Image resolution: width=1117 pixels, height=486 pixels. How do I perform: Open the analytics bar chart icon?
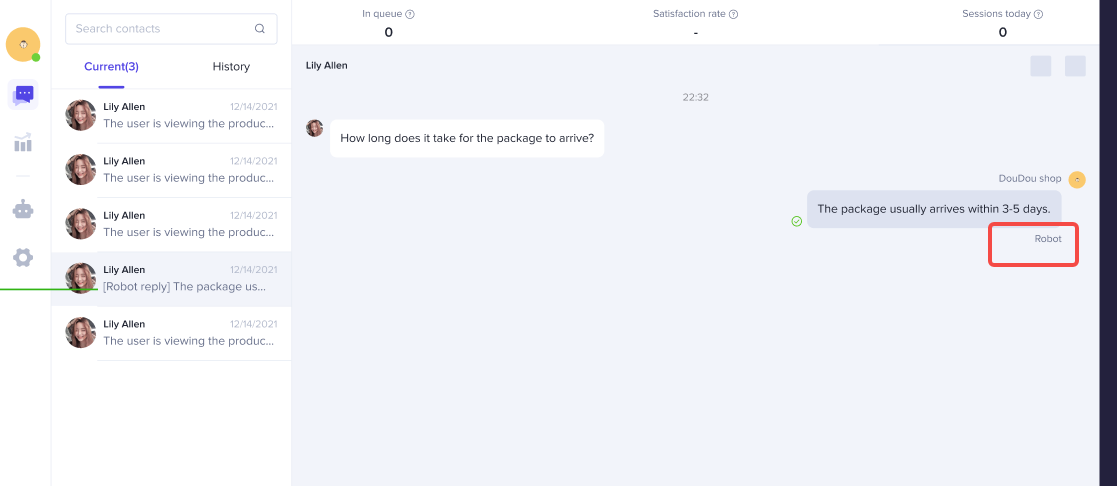pos(23,143)
